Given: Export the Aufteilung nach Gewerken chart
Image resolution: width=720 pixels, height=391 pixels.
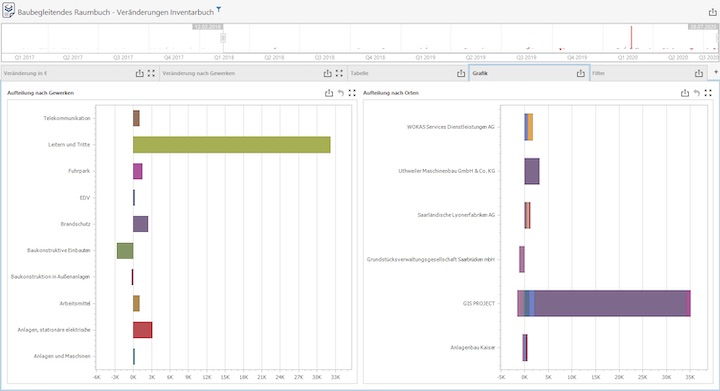Looking at the screenshot, I should (x=329, y=93).
